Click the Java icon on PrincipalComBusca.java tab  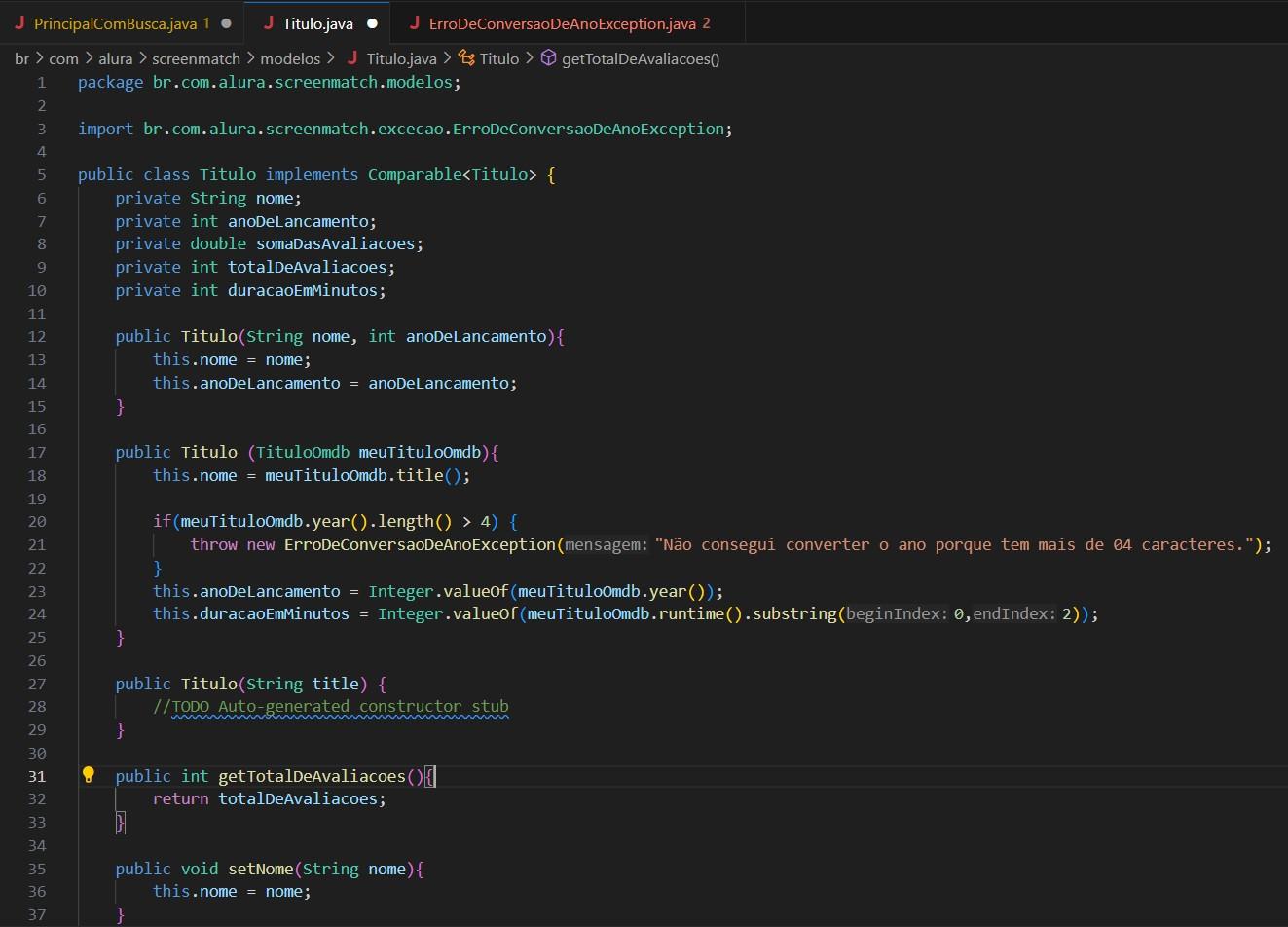(19, 22)
